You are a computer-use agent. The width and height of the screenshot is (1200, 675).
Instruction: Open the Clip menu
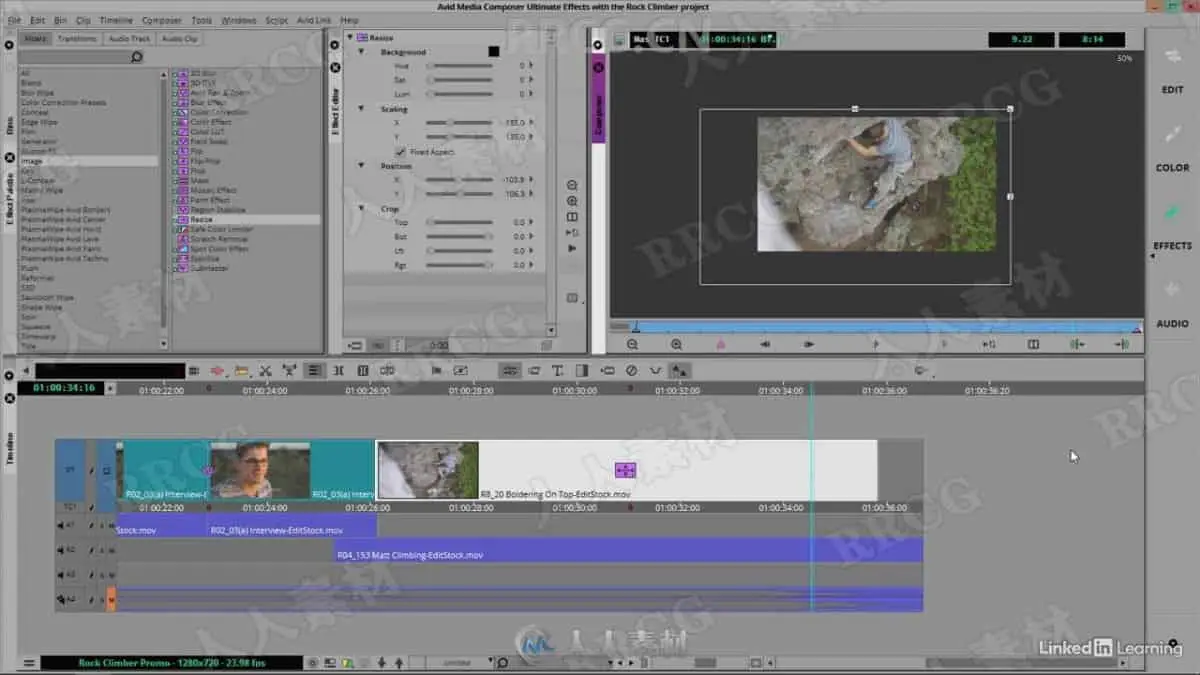point(83,20)
